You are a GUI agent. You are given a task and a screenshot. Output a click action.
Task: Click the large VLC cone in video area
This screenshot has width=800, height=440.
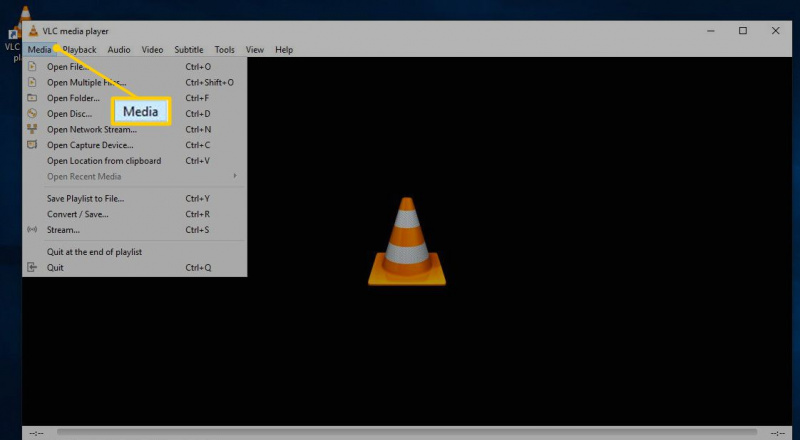(x=407, y=241)
